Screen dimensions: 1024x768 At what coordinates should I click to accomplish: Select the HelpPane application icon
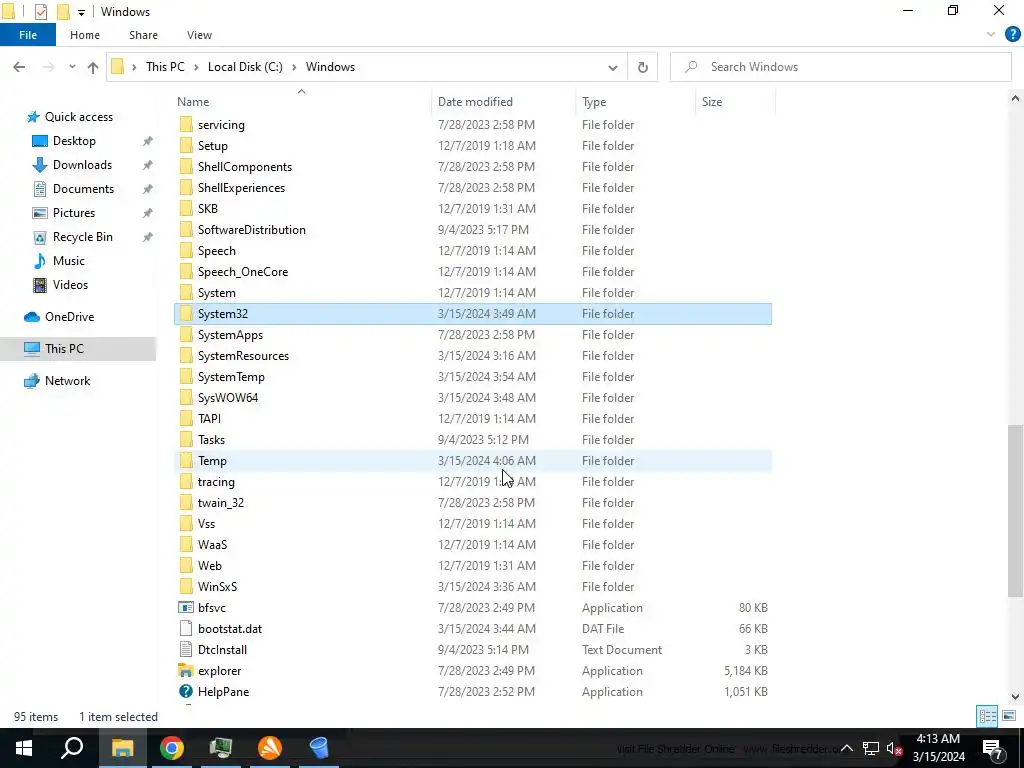click(186, 692)
